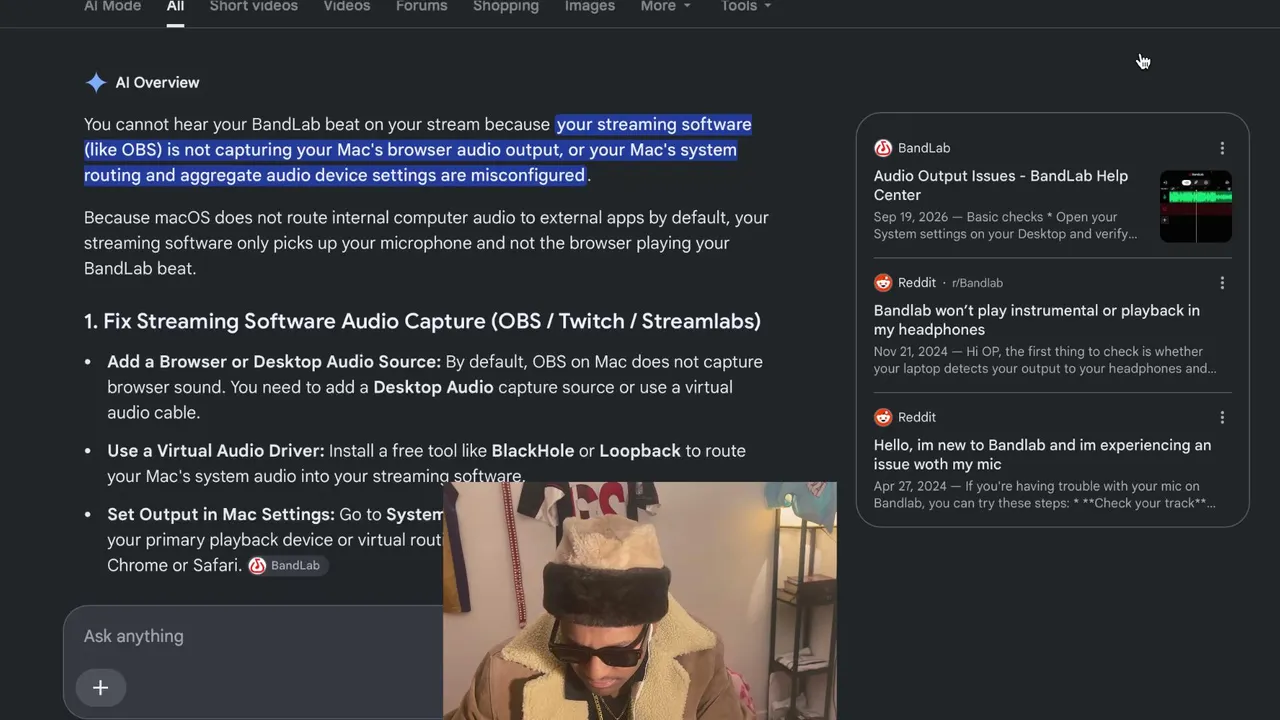1280x720 pixels.
Task: Open the All results tab
Action: [175, 7]
